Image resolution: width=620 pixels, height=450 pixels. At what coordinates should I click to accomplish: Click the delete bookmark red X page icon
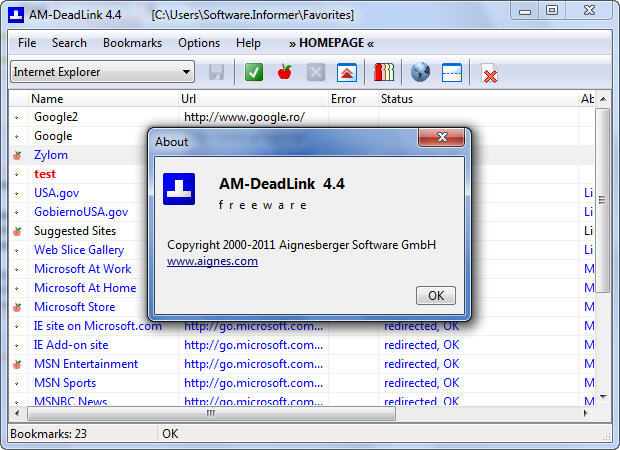[489, 74]
